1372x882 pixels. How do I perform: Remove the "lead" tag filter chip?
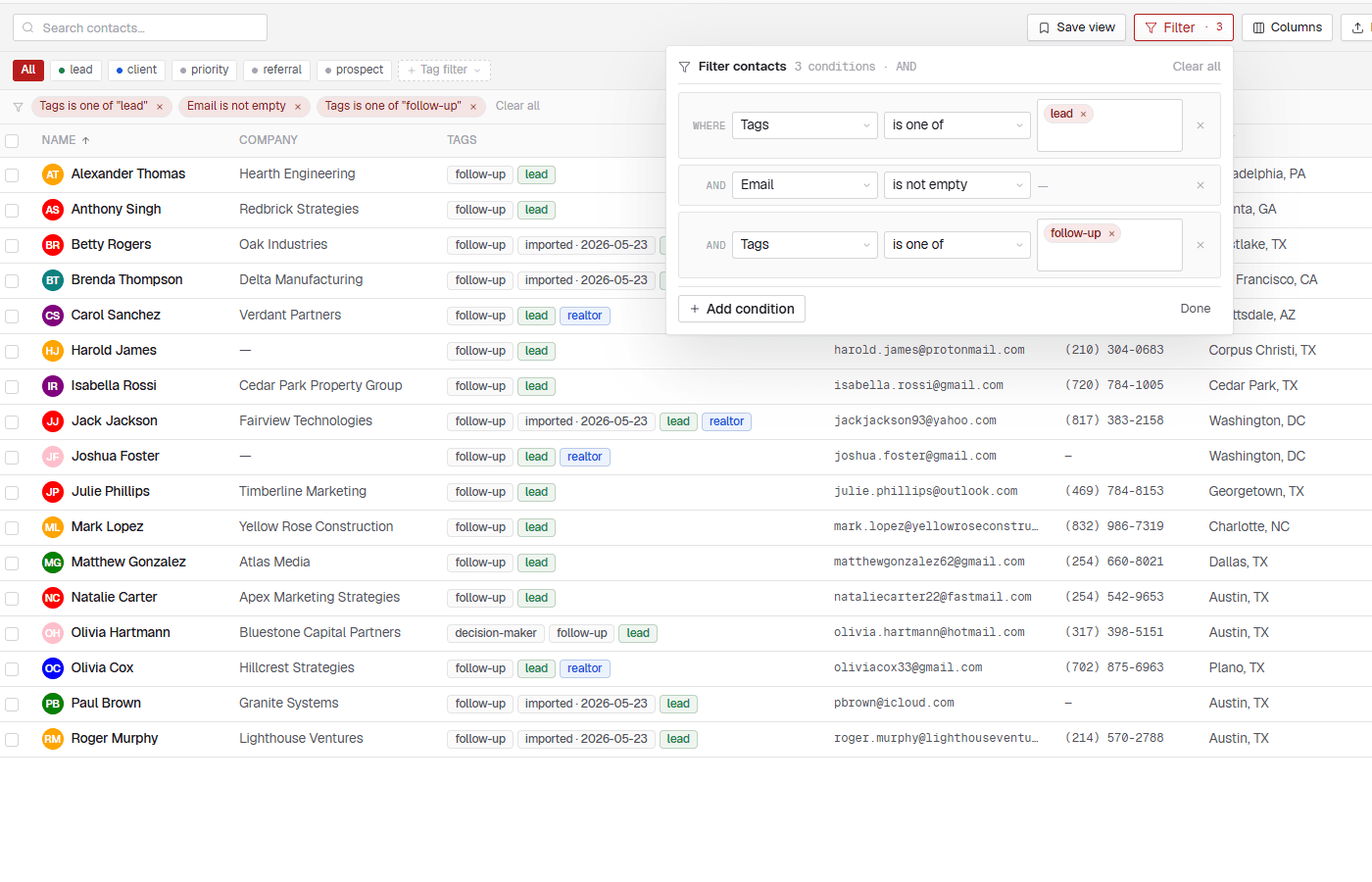point(160,107)
